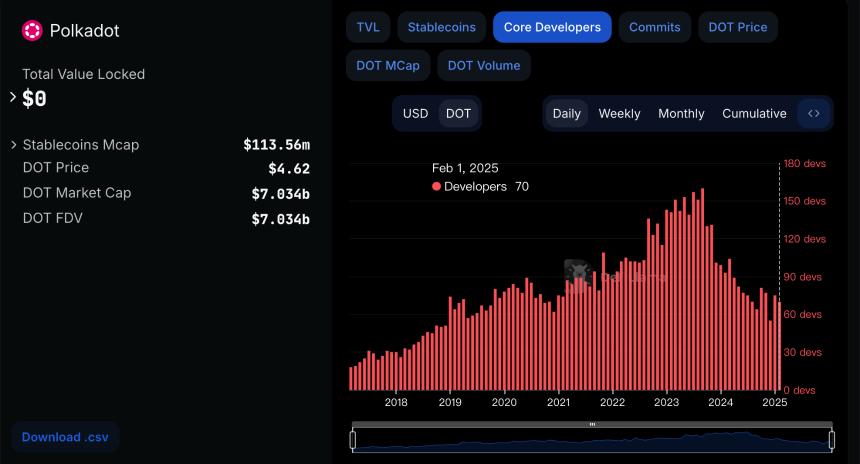Expand the Total Value Locked row
860x464 pixels.
pyautogui.click(x=13, y=97)
